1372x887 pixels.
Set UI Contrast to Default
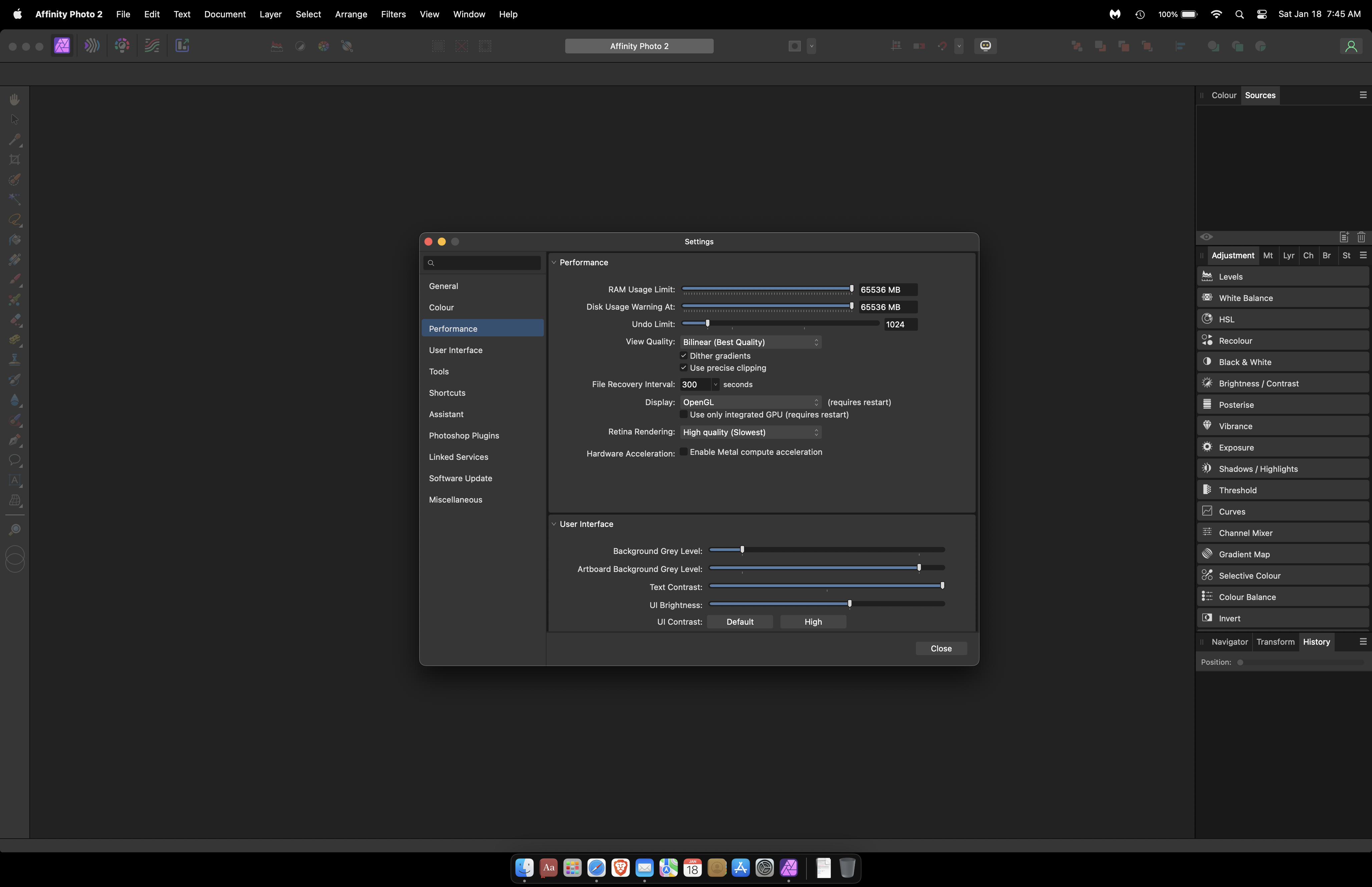click(740, 622)
